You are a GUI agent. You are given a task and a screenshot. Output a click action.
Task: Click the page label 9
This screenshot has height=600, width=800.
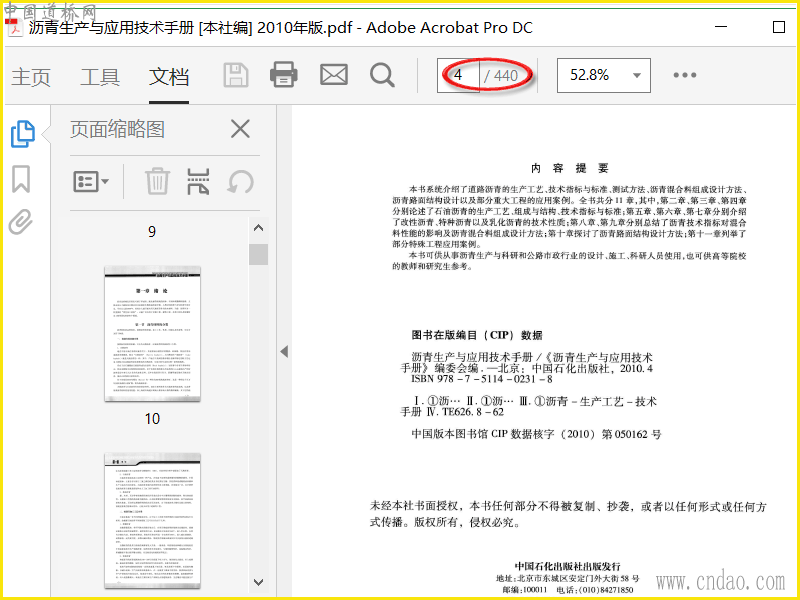pos(152,232)
